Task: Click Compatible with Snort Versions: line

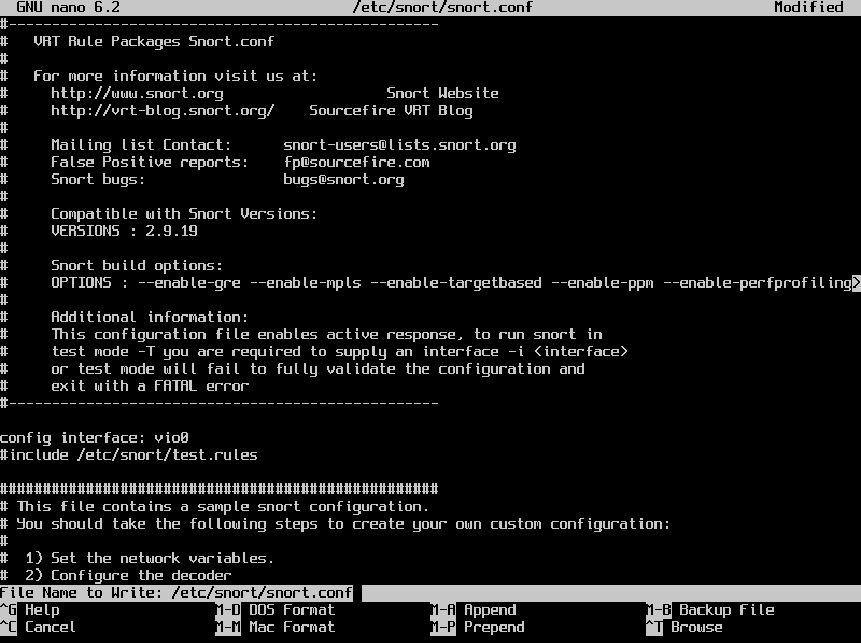Action: click(184, 214)
